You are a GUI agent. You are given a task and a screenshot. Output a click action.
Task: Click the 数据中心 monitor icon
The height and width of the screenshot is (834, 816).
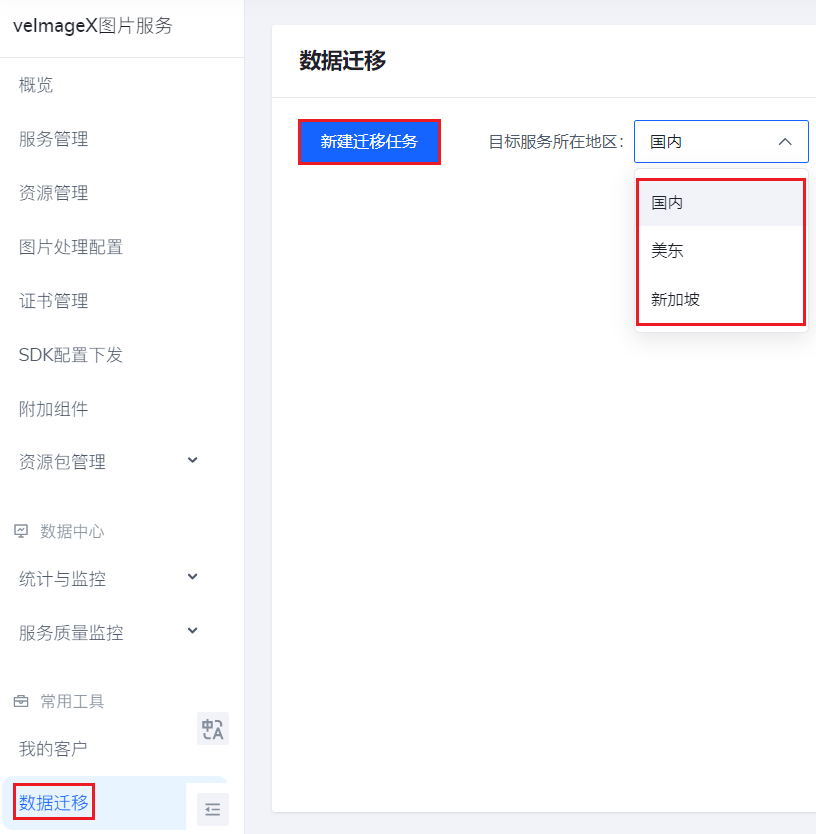[x=21, y=531]
